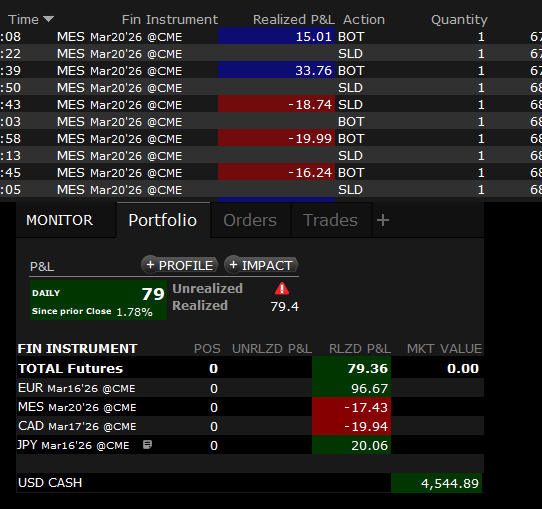Switch to the Orders tab

(250, 220)
